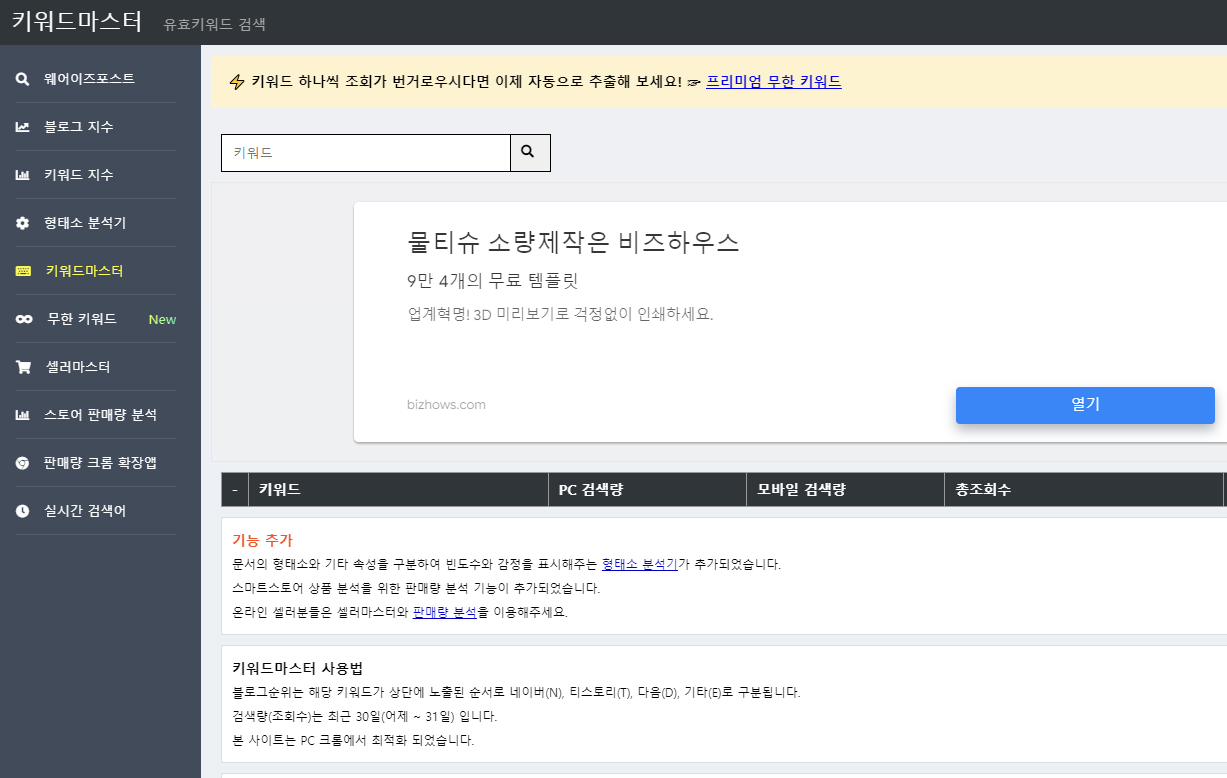Viewport: 1227px width, 778px height.
Task: Click the keyboard icon beside 키워드마스터
Action: pyautogui.click(x=23, y=271)
